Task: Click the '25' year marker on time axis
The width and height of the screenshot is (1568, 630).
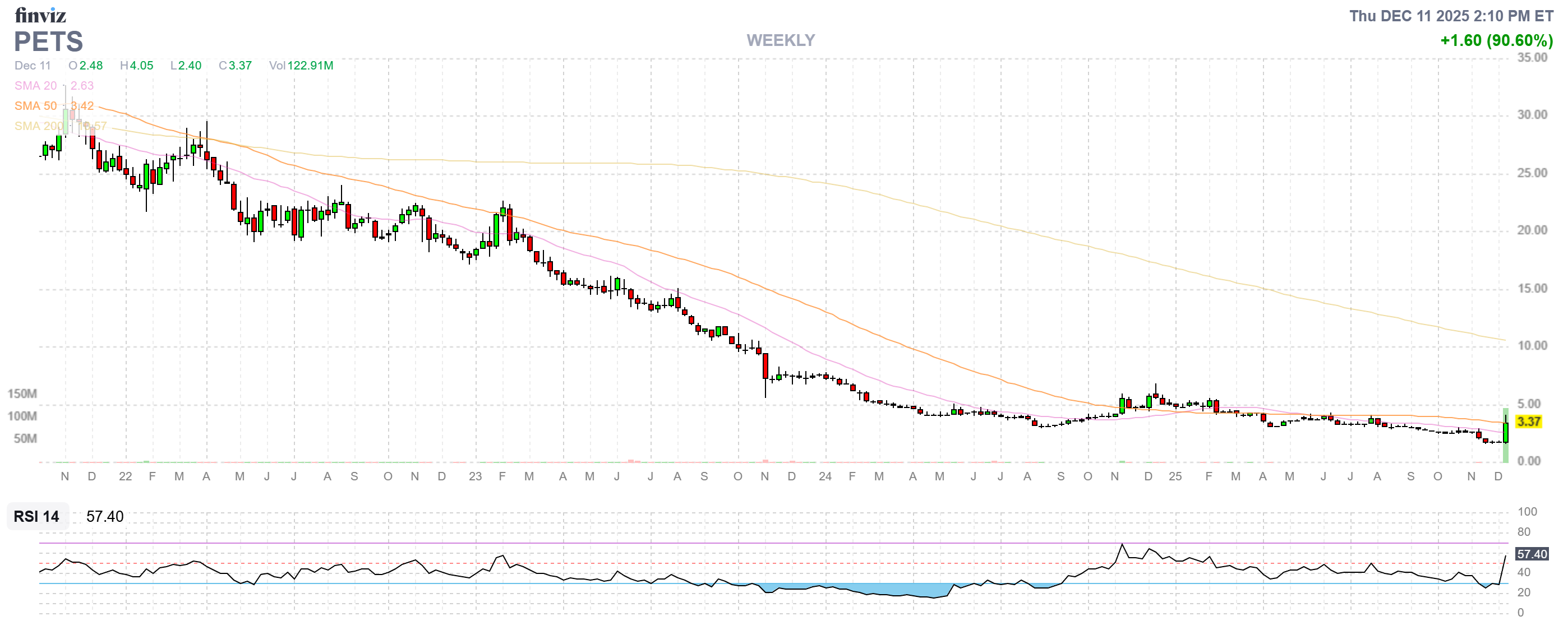Action: click(x=1175, y=477)
